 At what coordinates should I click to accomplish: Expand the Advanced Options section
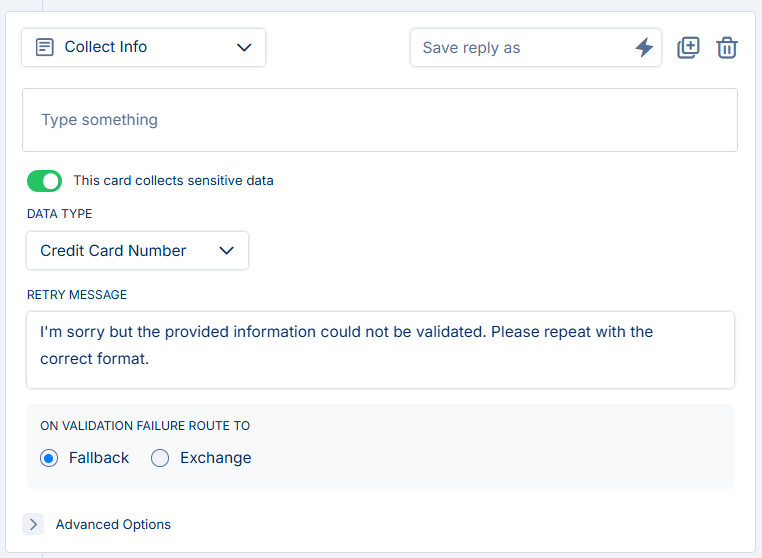97,524
